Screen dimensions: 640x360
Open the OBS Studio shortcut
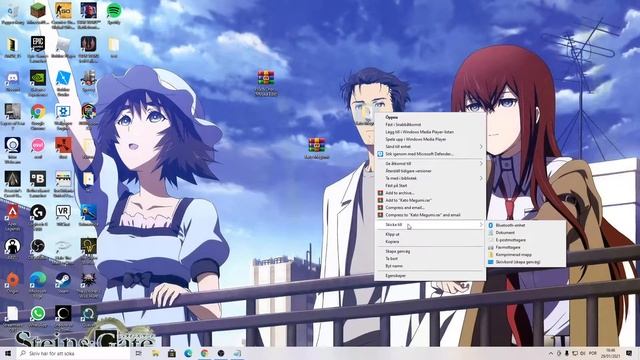tap(38, 250)
